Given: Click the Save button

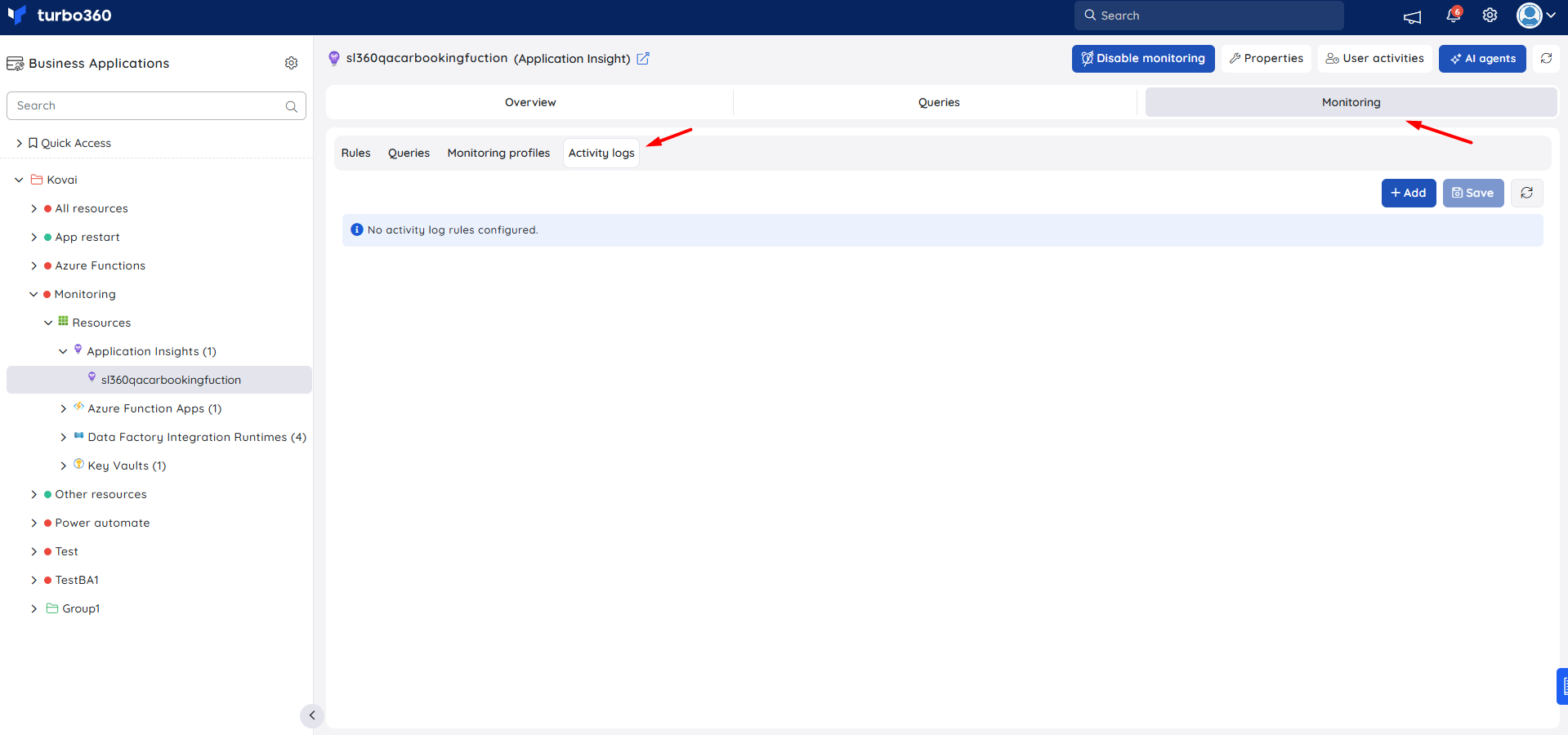Looking at the screenshot, I should 1473,193.
